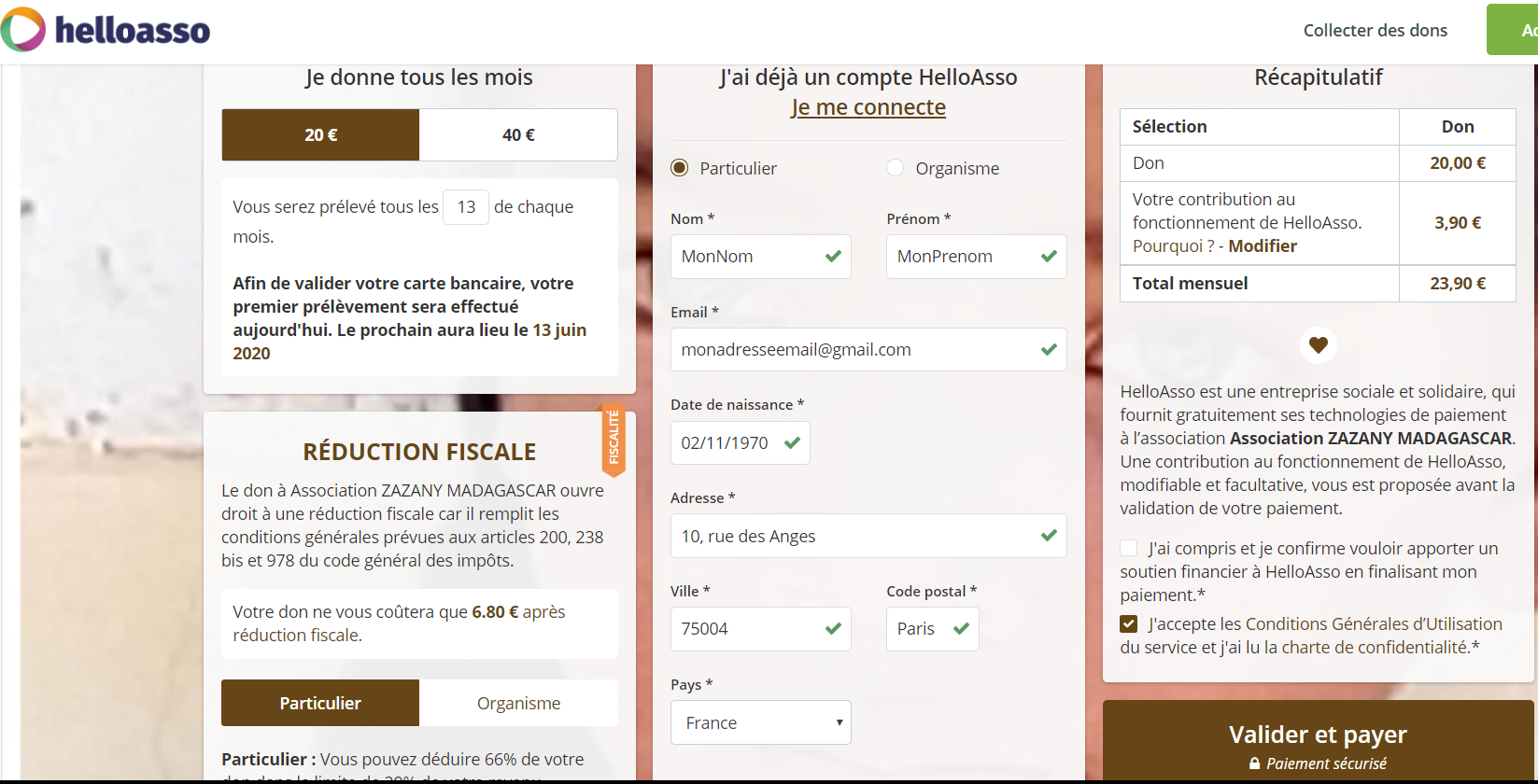Click the 23,90 € total mensuel value

tap(1457, 283)
